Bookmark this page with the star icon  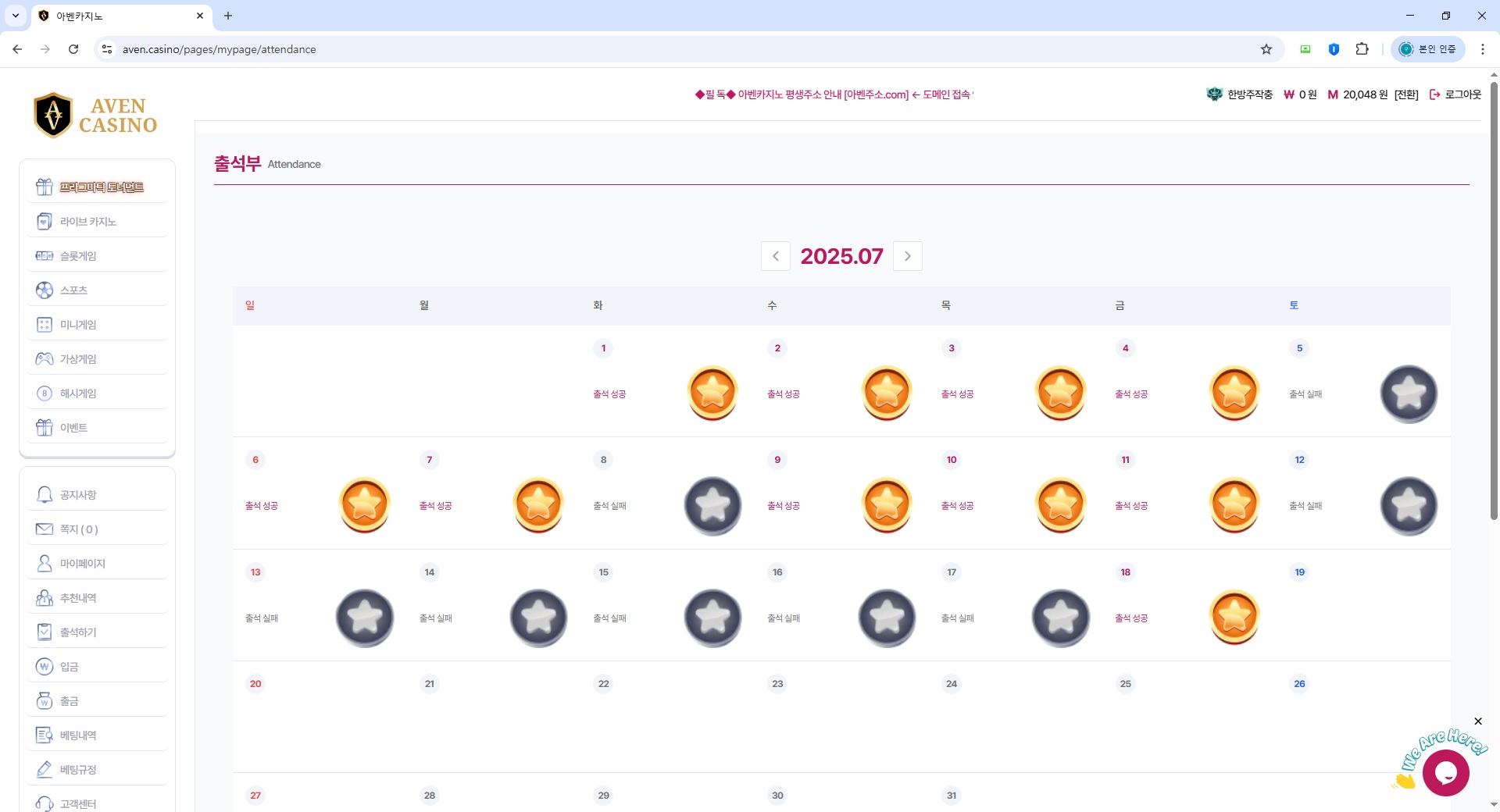1266,49
